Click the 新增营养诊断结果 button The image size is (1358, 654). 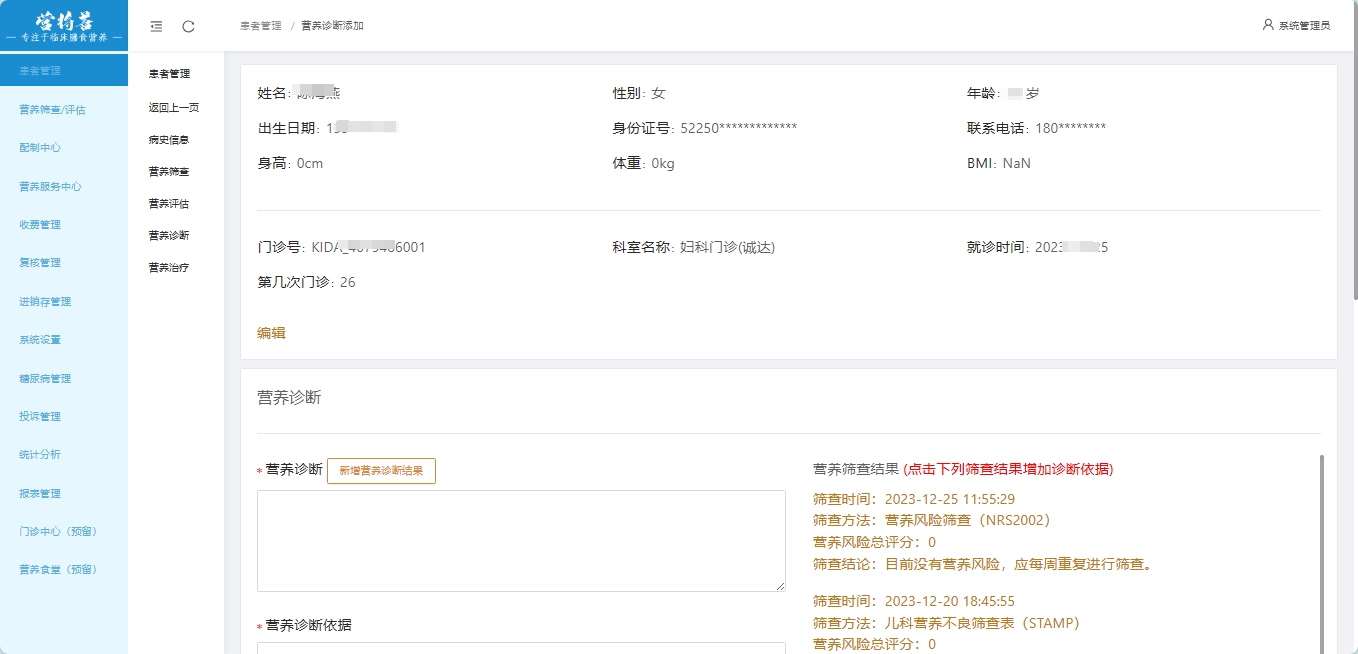381,471
